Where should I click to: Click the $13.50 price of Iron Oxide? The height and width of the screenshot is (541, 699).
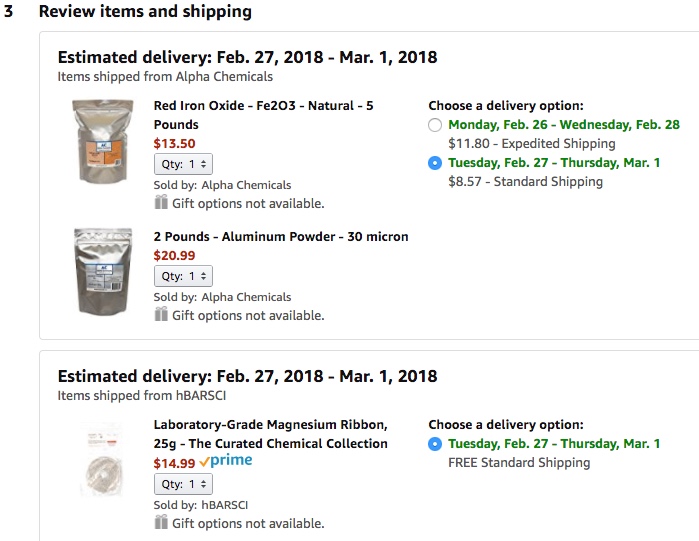coord(174,143)
